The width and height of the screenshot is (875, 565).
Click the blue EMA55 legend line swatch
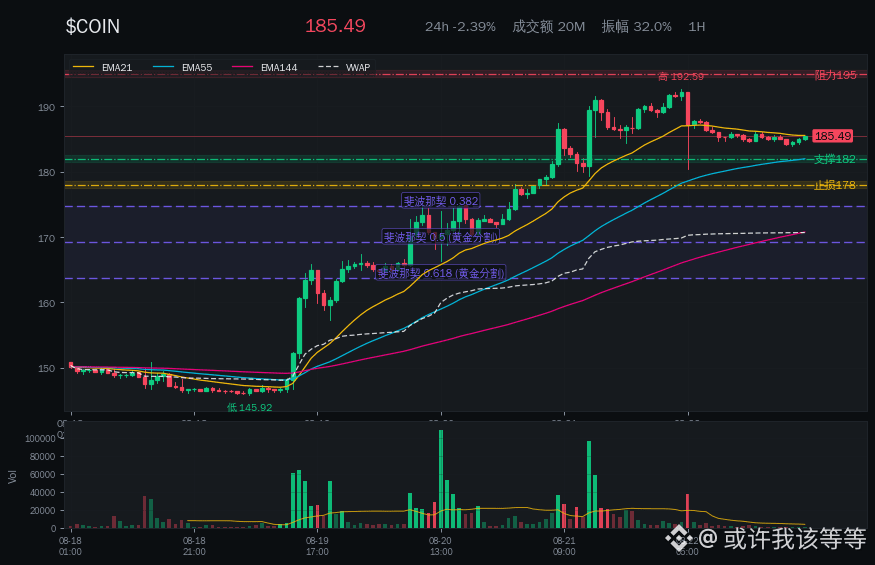(x=164, y=68)
